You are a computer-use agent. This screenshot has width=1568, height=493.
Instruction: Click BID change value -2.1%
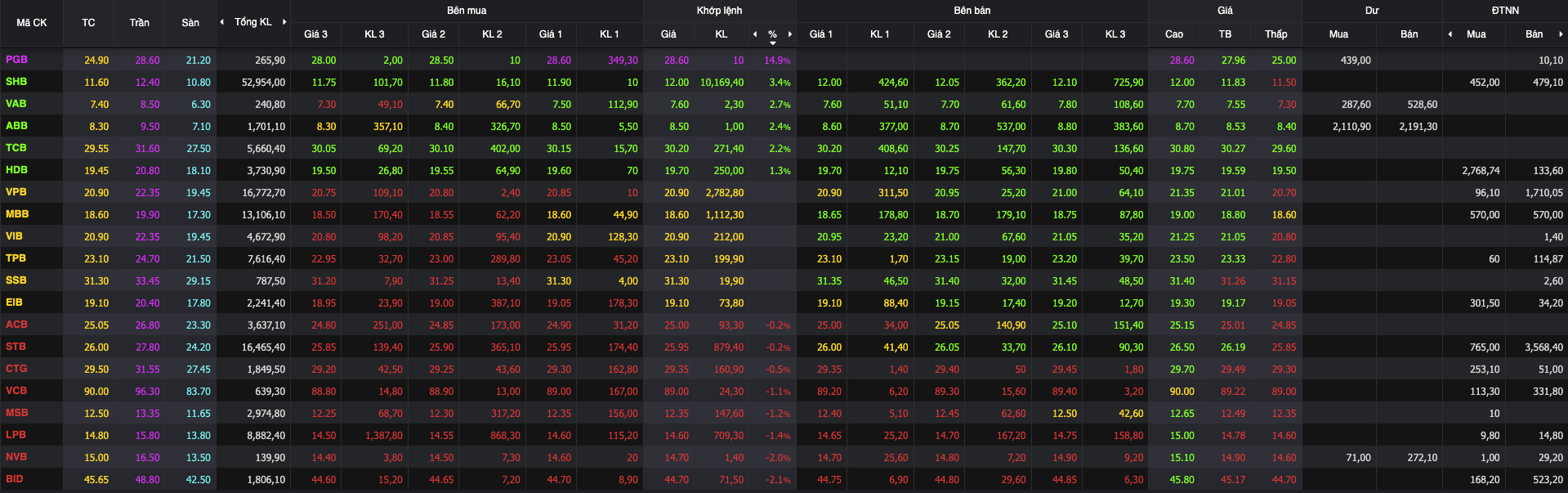point(778,480)
